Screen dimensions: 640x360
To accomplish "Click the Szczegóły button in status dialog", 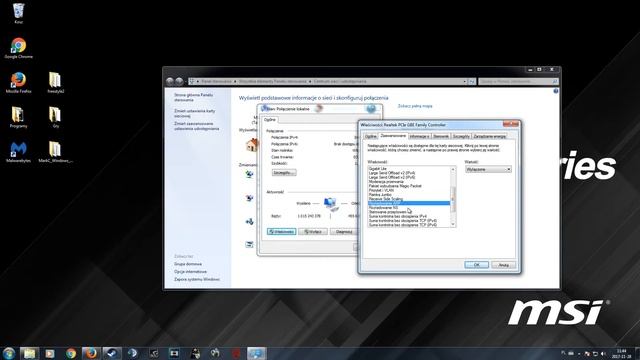I will (284, 173).
